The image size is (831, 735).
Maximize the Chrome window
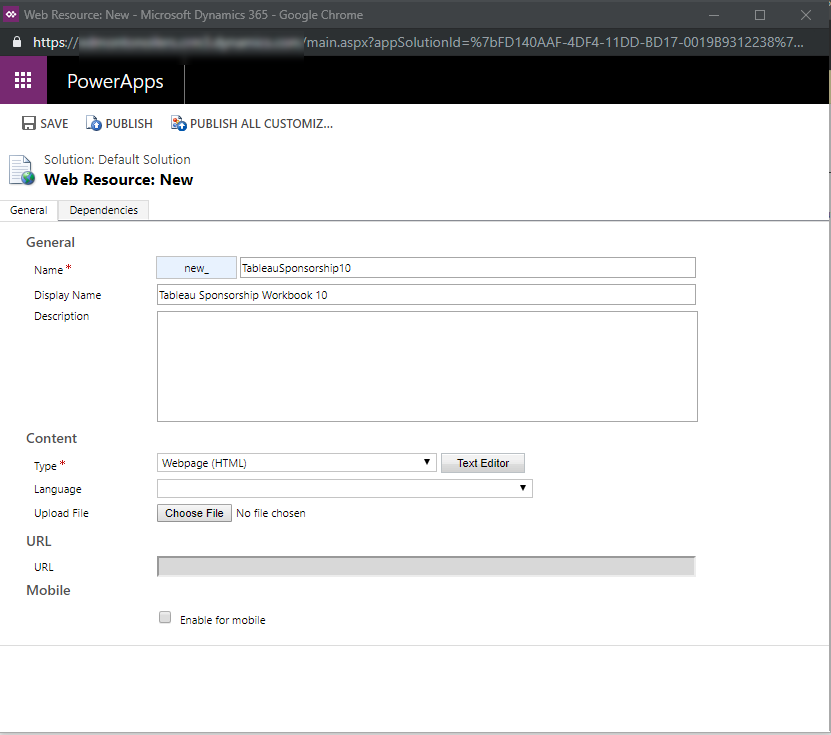(760, 15)
